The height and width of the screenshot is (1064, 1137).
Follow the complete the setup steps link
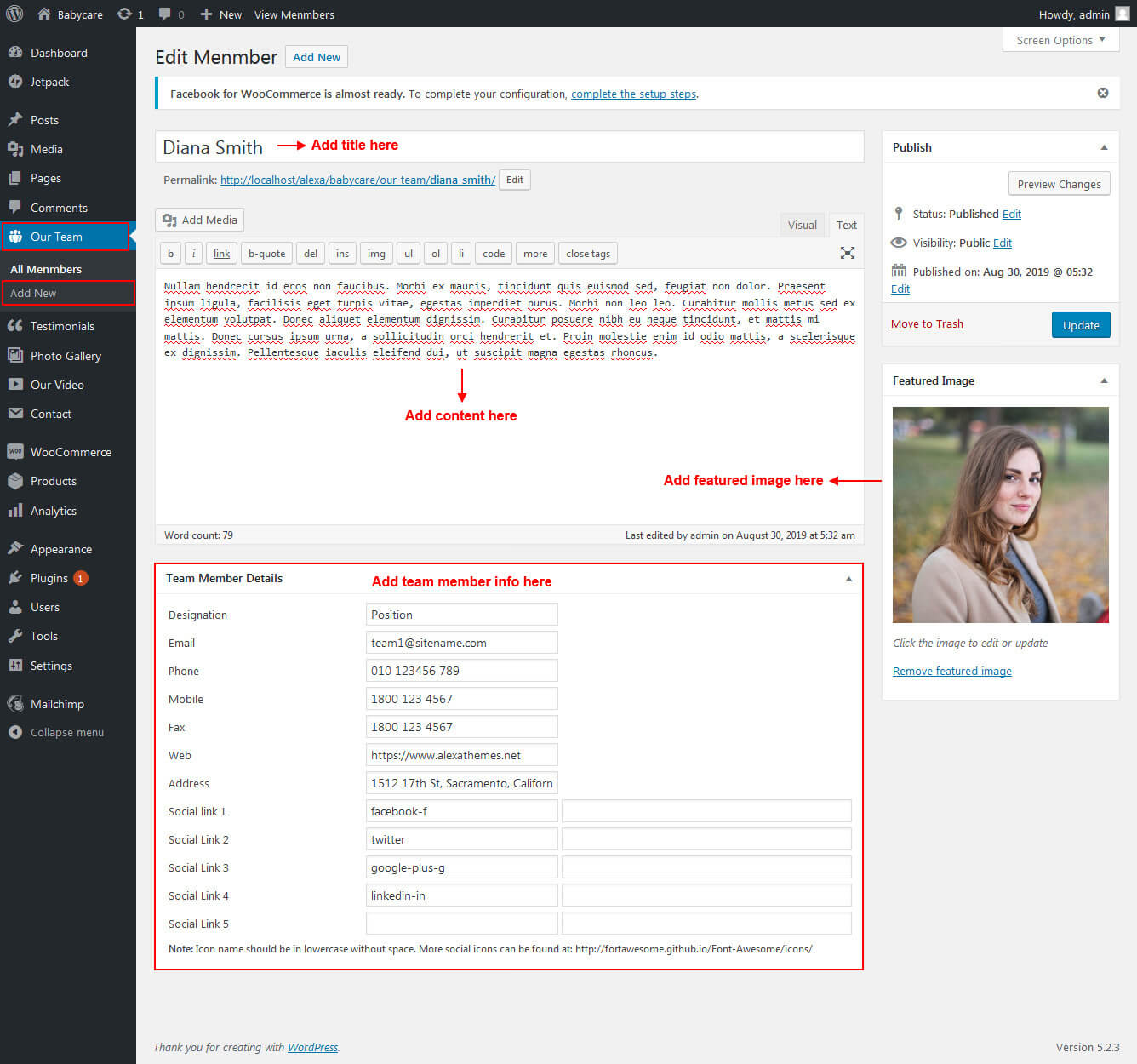(x=633, y=94)
